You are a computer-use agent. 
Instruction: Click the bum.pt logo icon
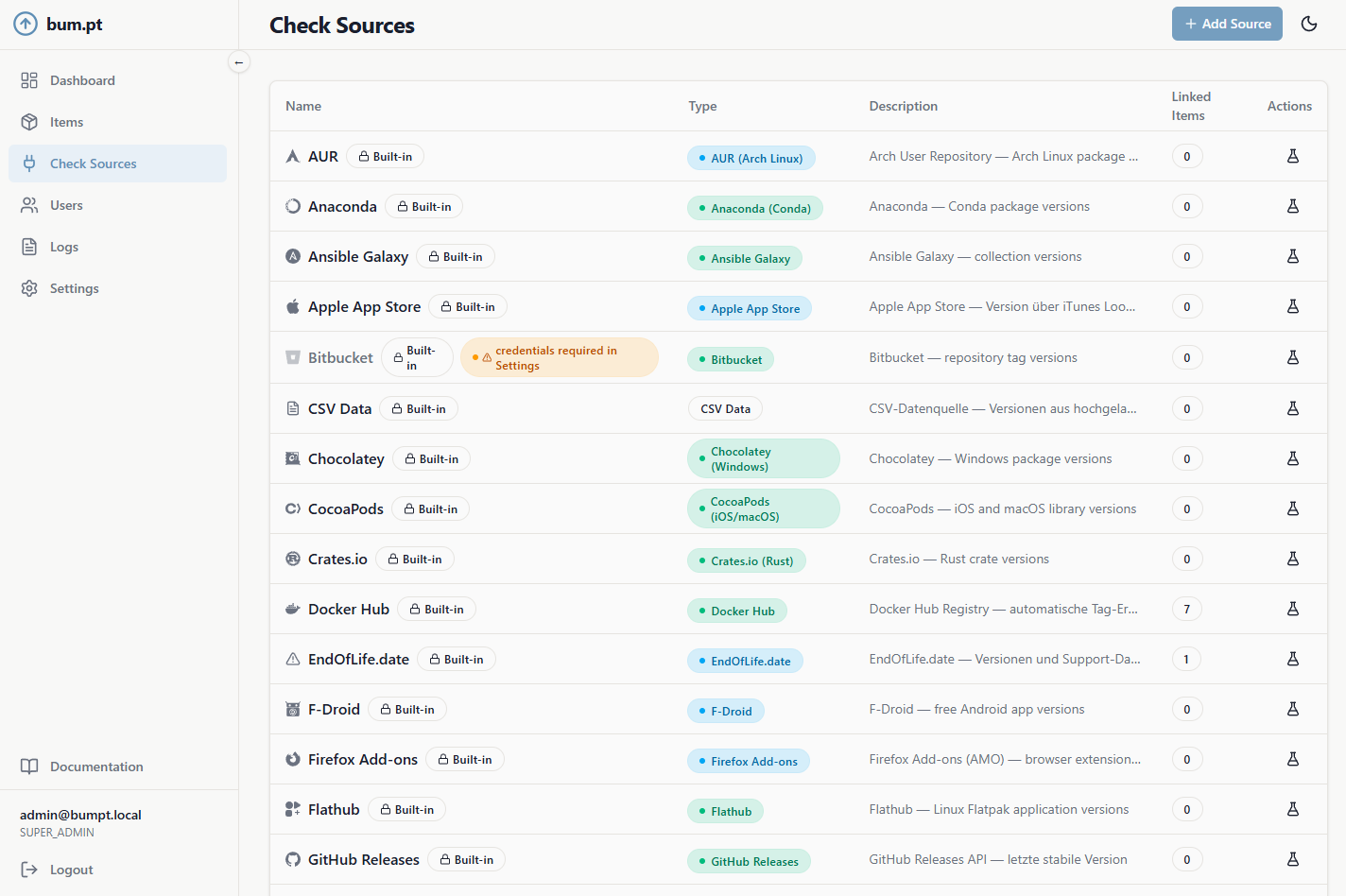point(26,25)
